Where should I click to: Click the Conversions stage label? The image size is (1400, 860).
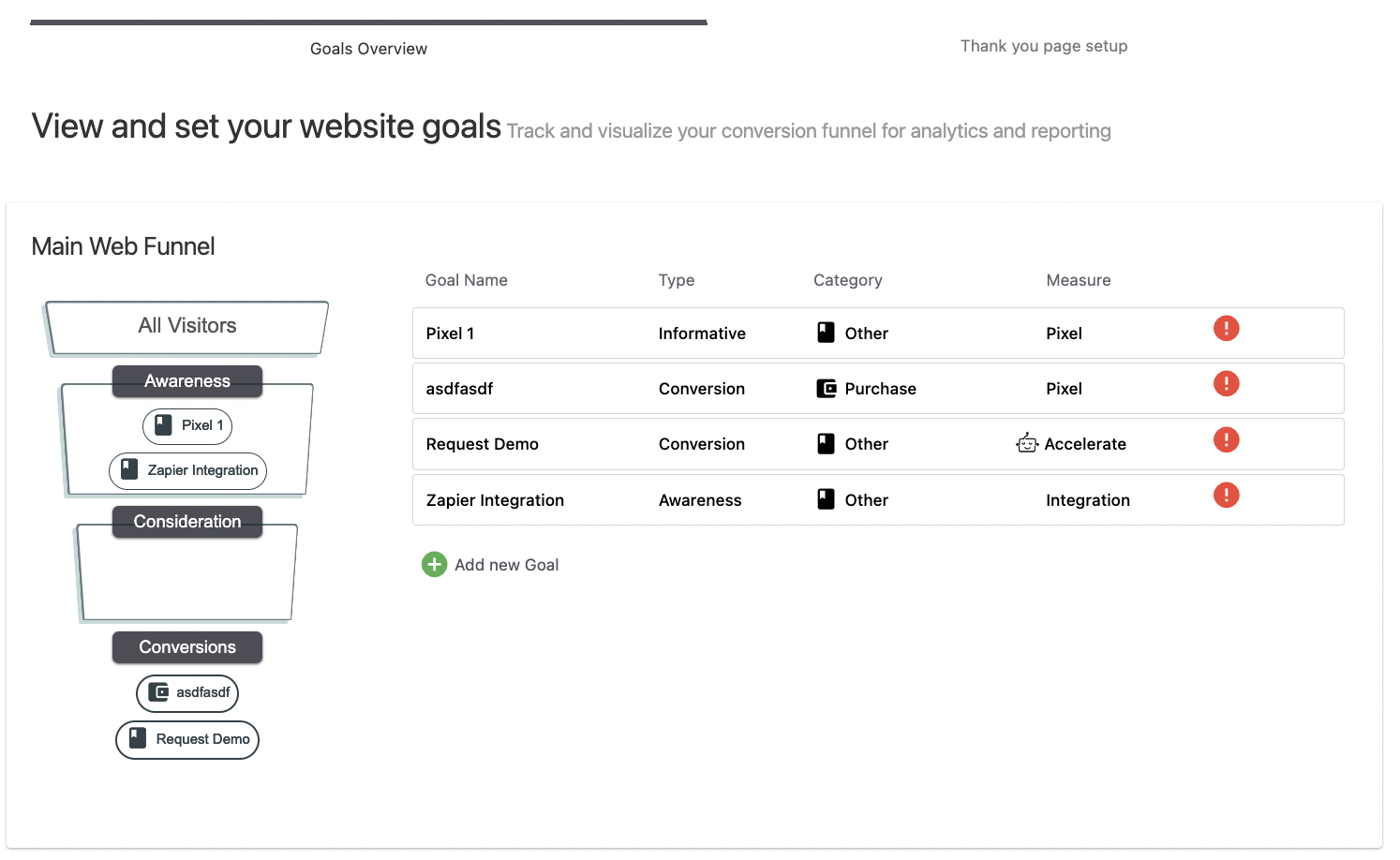coord(187,647)
